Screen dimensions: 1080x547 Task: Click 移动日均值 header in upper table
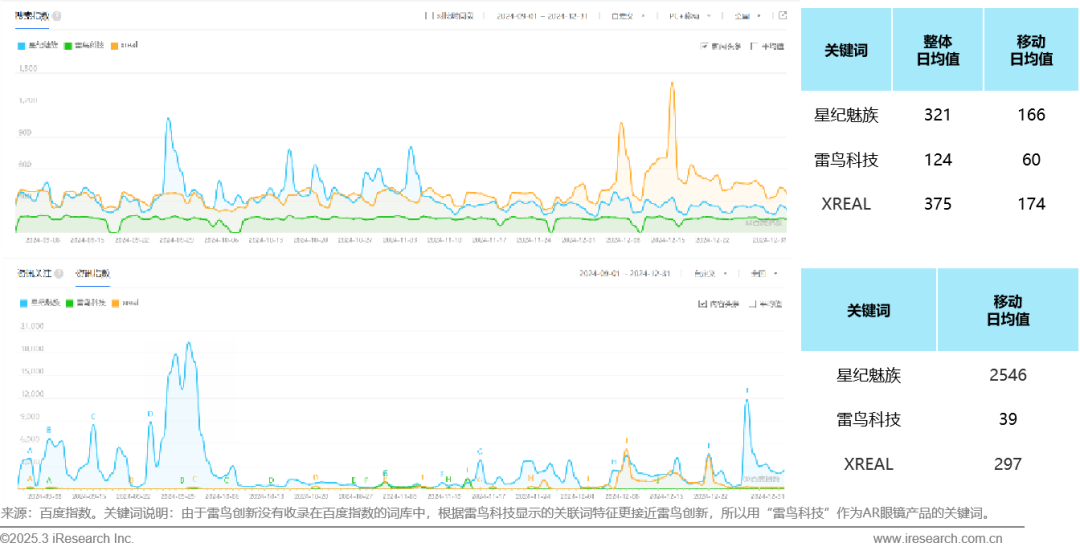[1030, 50]
